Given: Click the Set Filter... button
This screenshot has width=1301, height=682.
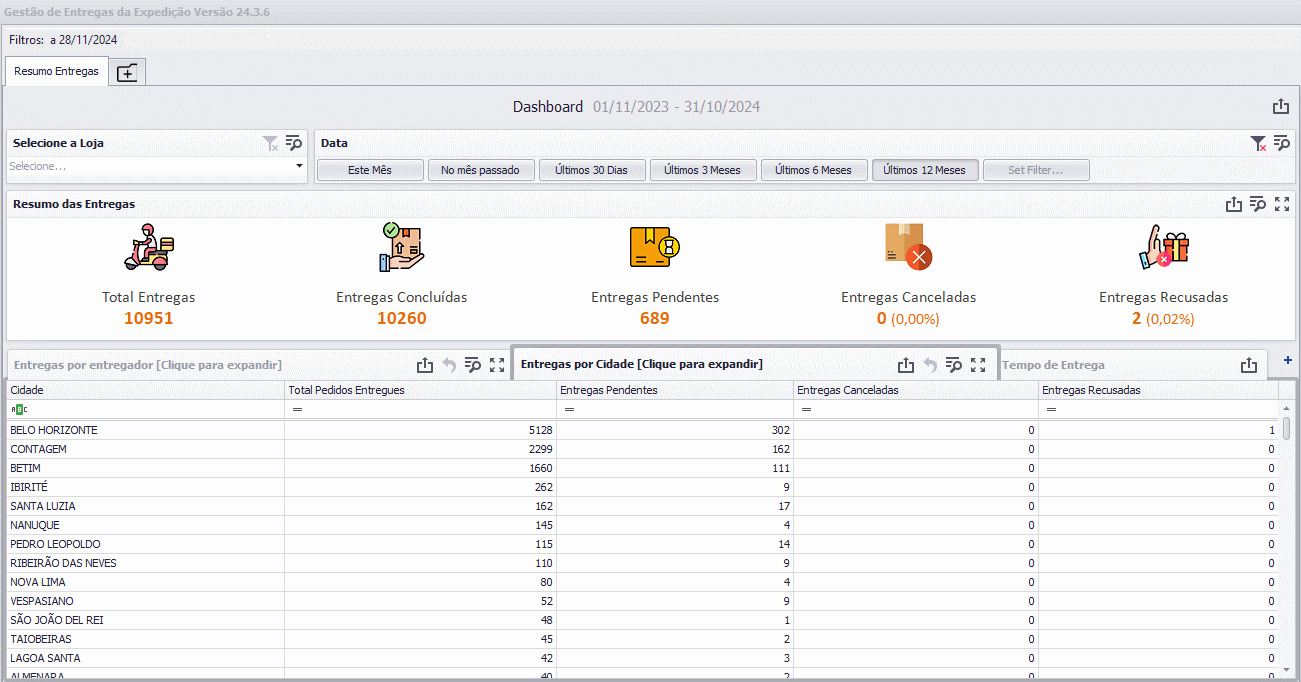Looking at the screenshot, I should tap(1036, 170).
